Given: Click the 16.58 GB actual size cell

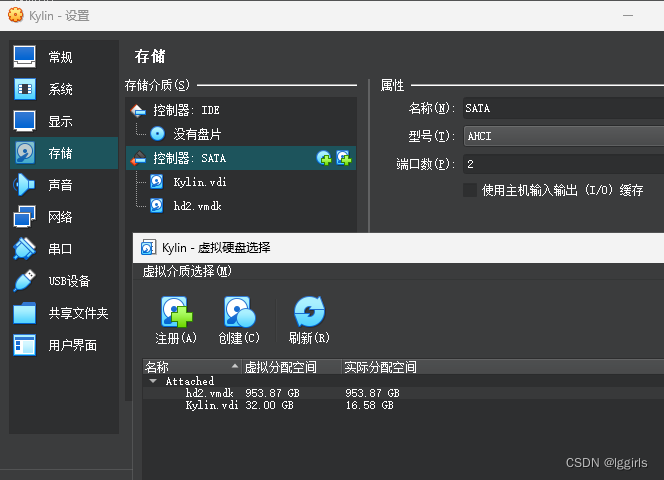Looking at the screenshot, I should [369, 405].
